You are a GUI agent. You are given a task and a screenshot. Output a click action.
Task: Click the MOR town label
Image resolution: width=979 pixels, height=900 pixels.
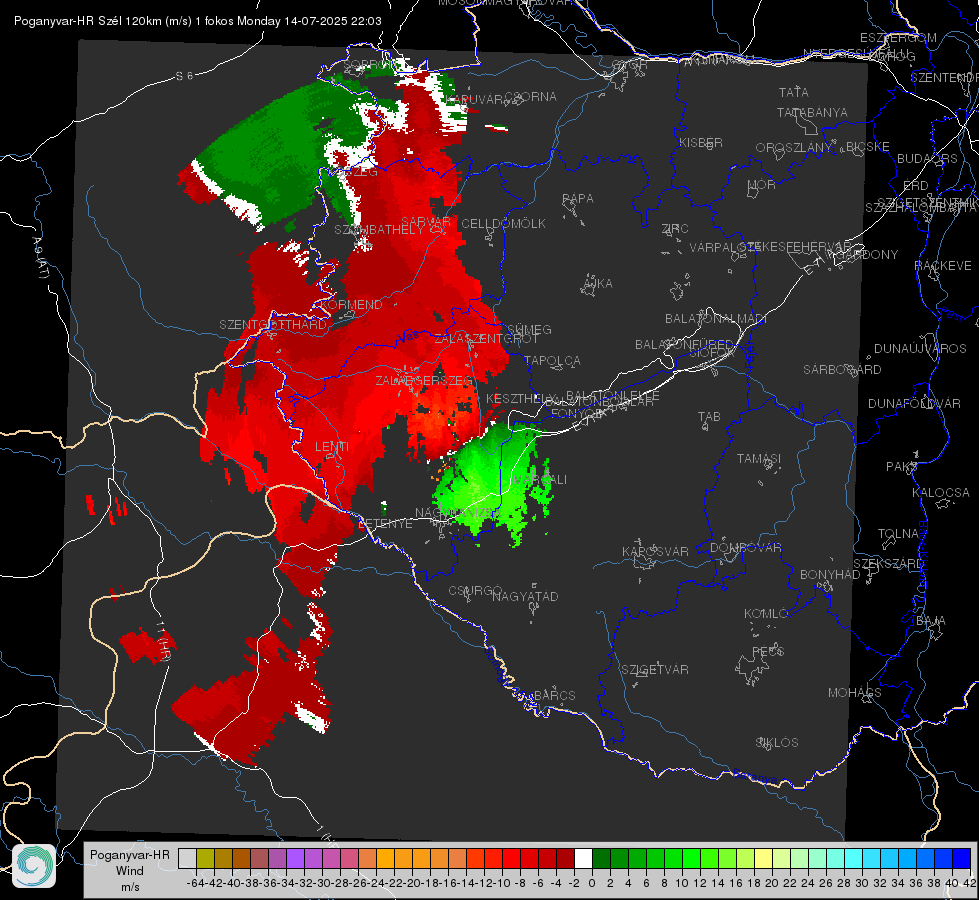point(762,184)
